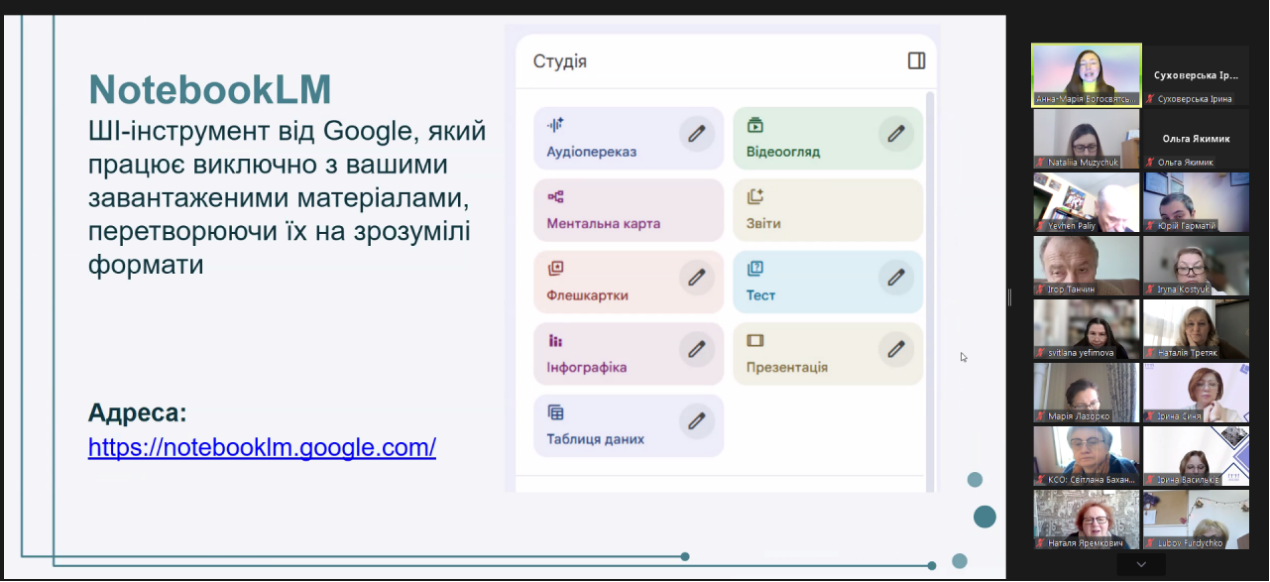Open the notebooklm.google.com link
Screen dimensions: 1270x582
point(262,447)
